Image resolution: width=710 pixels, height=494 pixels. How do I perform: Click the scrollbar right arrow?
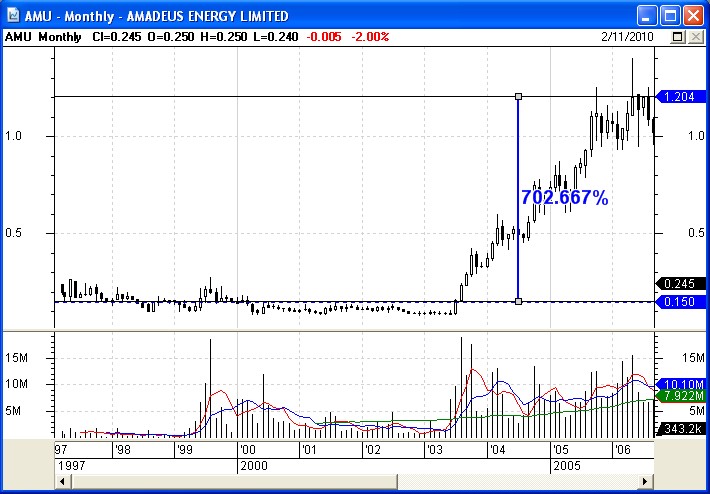(644, 481)
